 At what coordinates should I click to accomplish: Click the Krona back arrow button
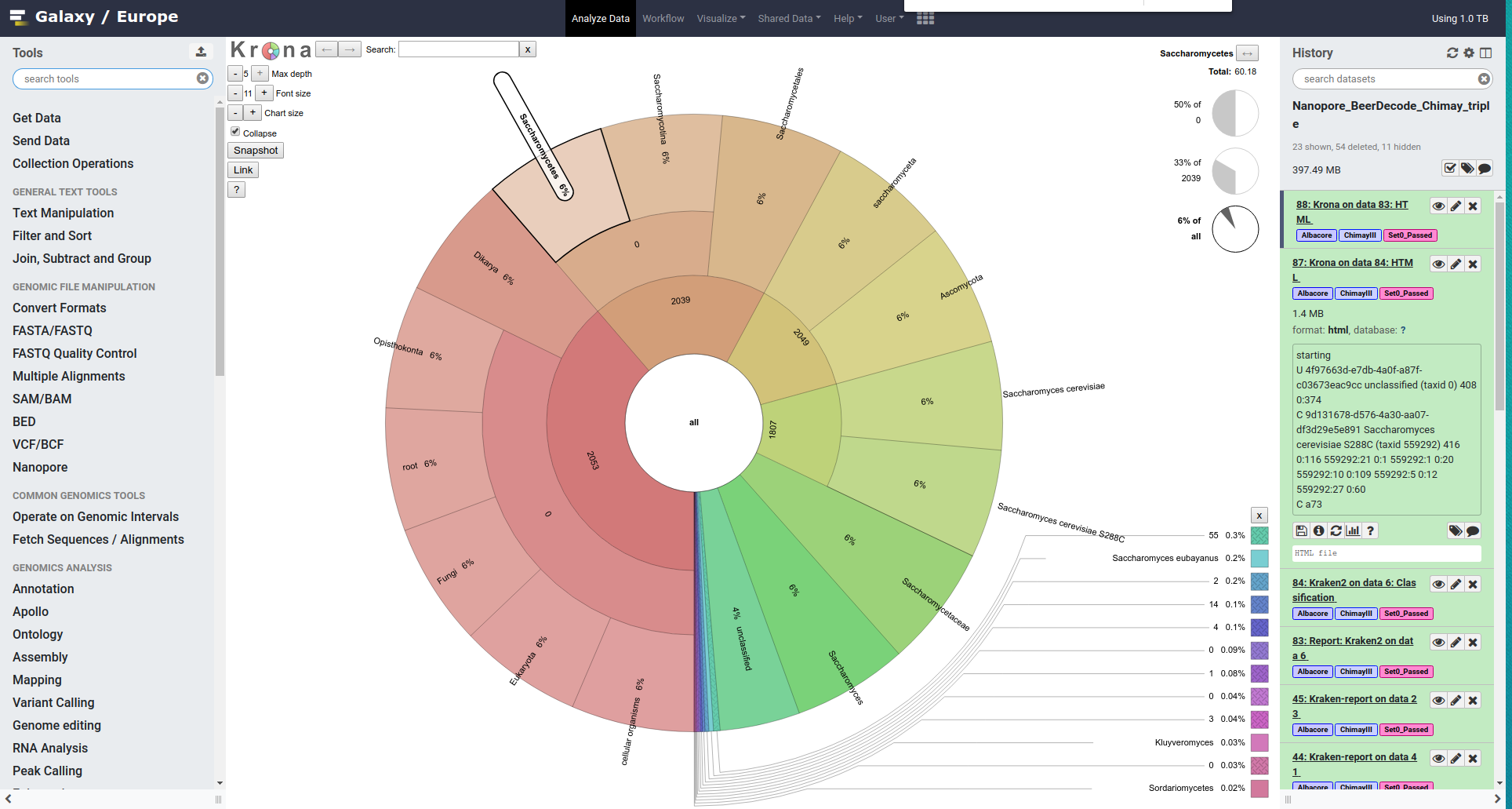[327, 49]
